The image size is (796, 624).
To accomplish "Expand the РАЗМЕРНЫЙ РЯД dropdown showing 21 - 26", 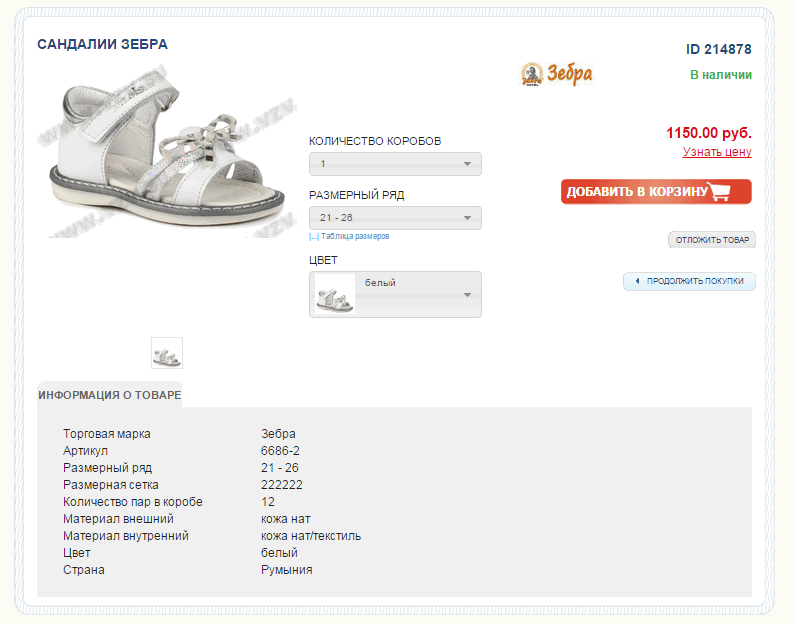I will pos(395,218).
